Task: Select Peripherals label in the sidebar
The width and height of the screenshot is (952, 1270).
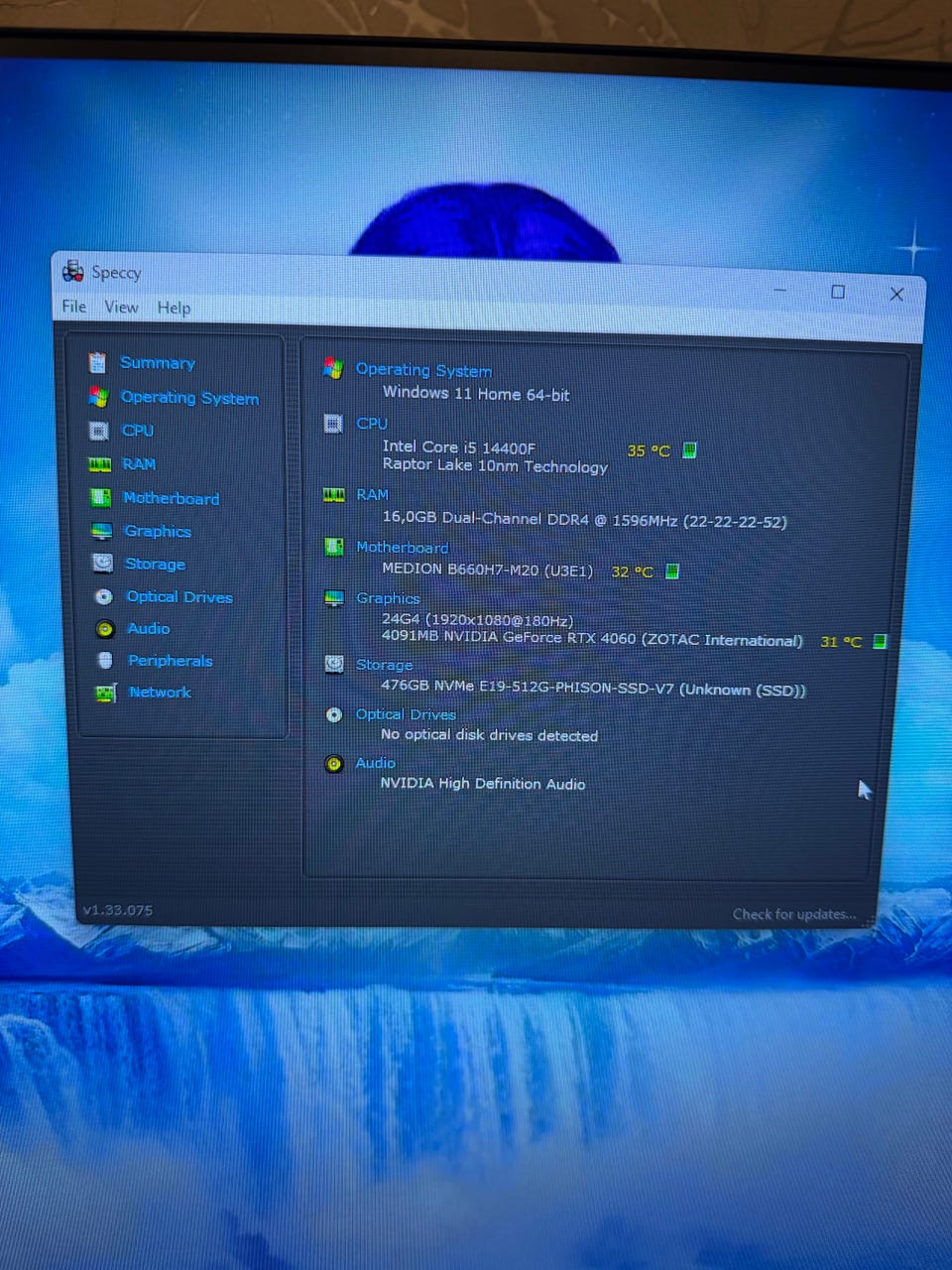Action: coord(170,661)
